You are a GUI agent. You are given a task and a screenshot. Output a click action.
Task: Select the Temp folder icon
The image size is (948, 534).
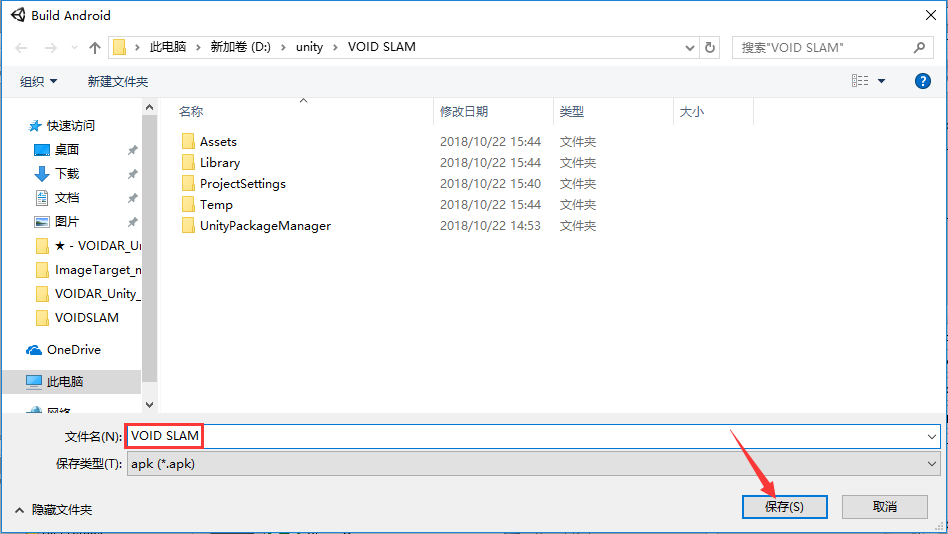[188, 204]
